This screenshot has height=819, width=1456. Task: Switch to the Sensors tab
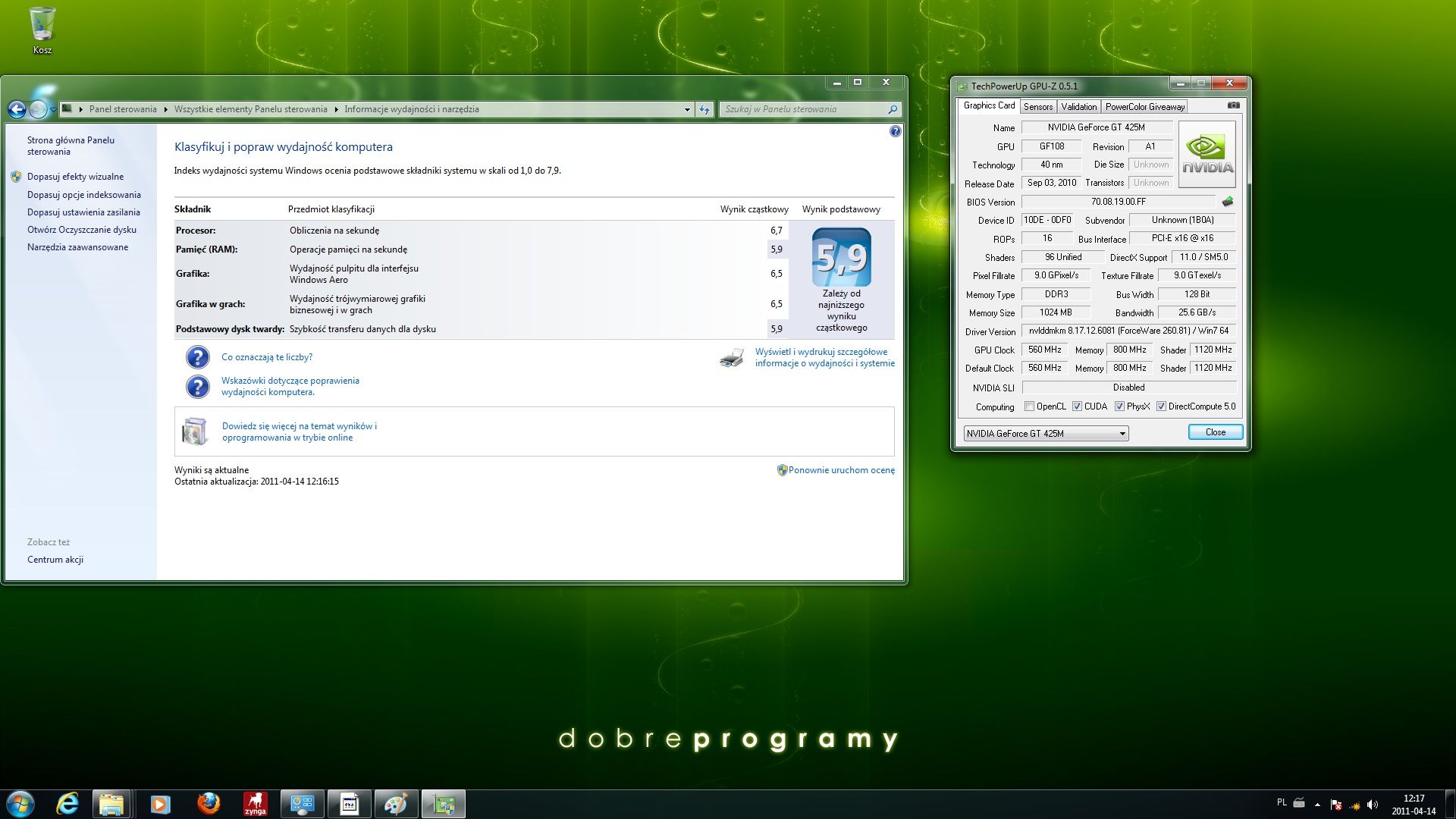[x=1037, y=107]
